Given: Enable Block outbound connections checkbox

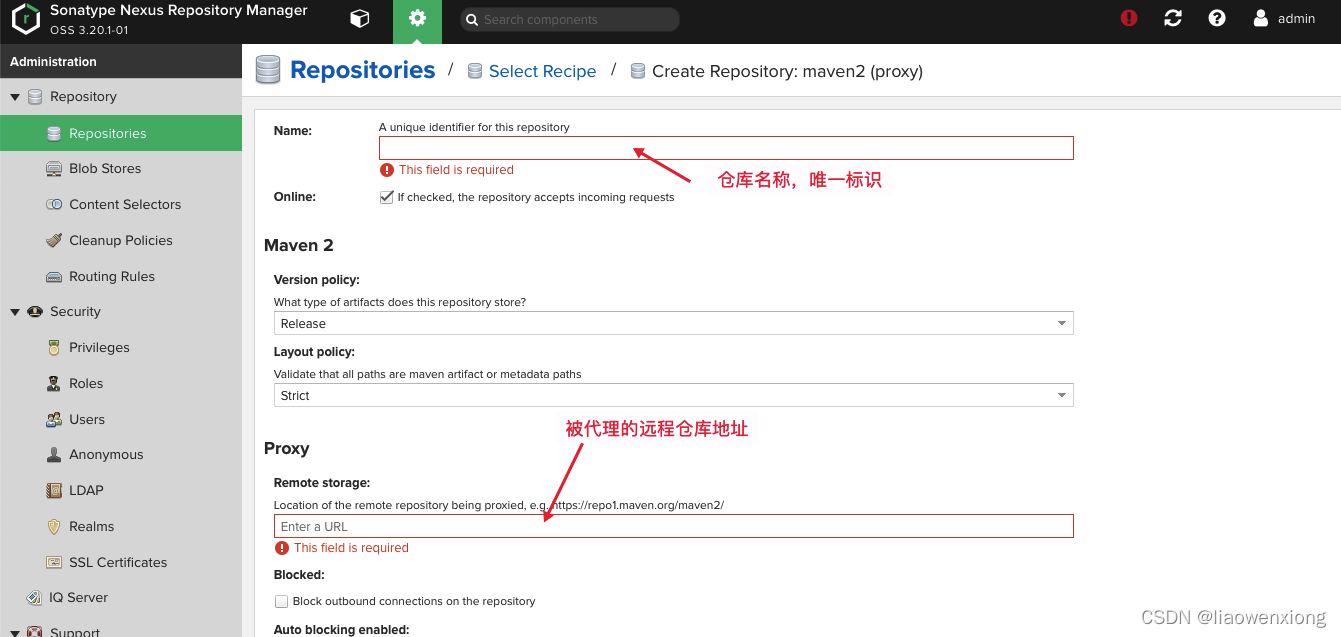Looking at the screenshot, I should point(282,602).
